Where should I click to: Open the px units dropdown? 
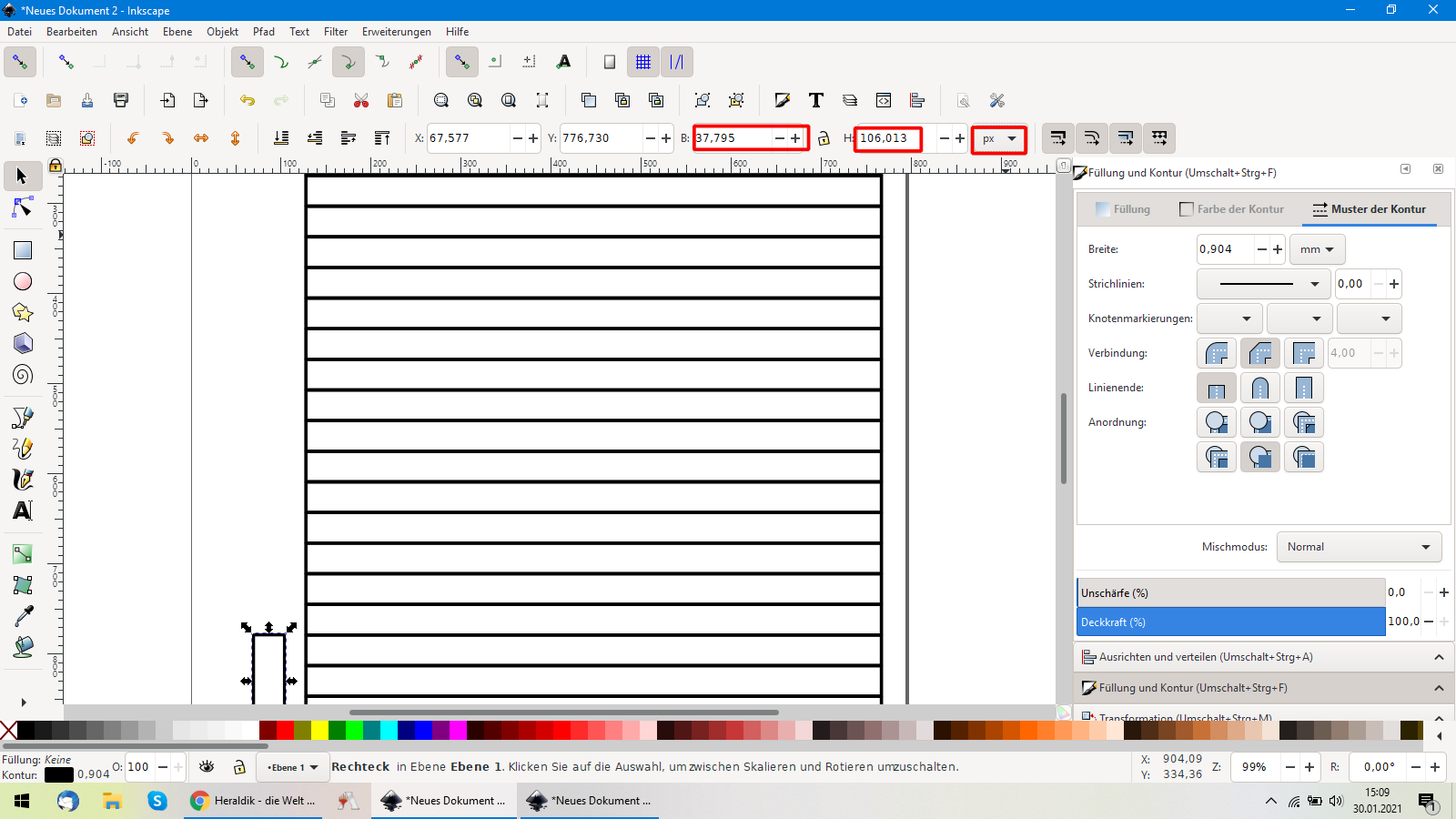(999, 139)
